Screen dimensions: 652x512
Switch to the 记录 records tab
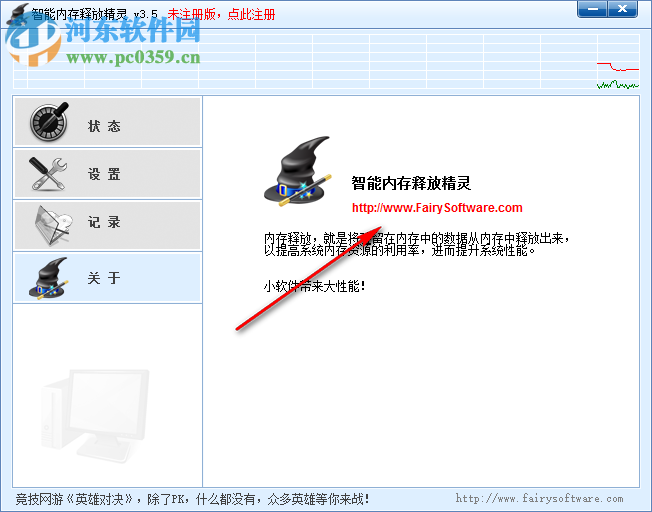[x=108, y=225]
